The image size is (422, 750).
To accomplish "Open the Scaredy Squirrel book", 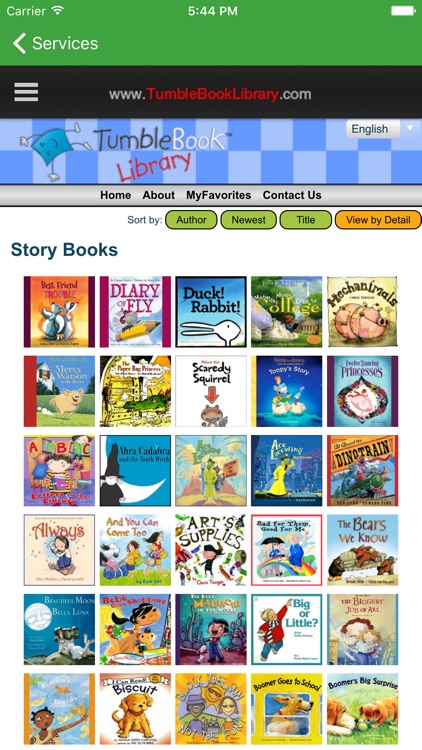I will pyautogui.click(x=211, y=391).
